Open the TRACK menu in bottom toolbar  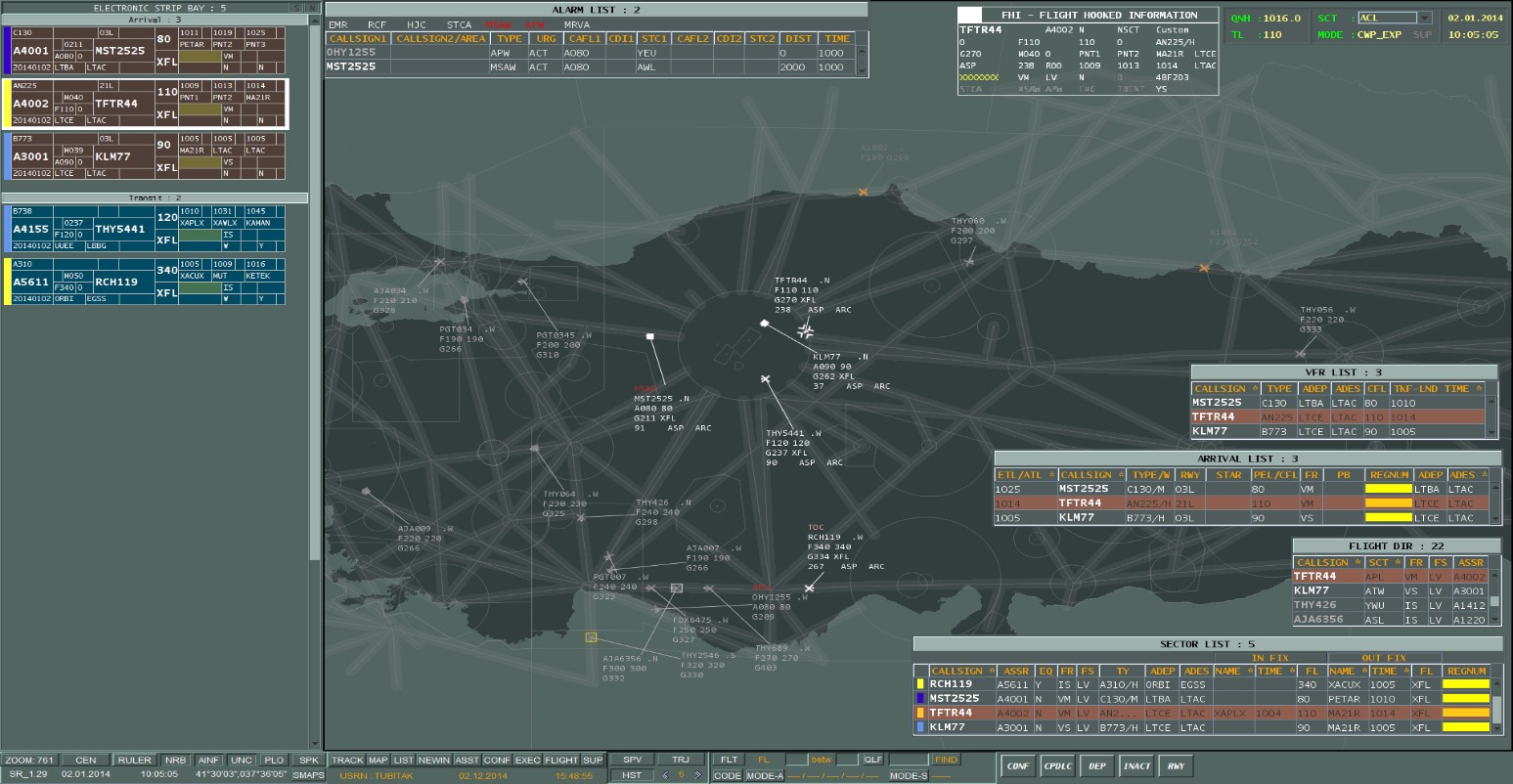click(346, 760)
